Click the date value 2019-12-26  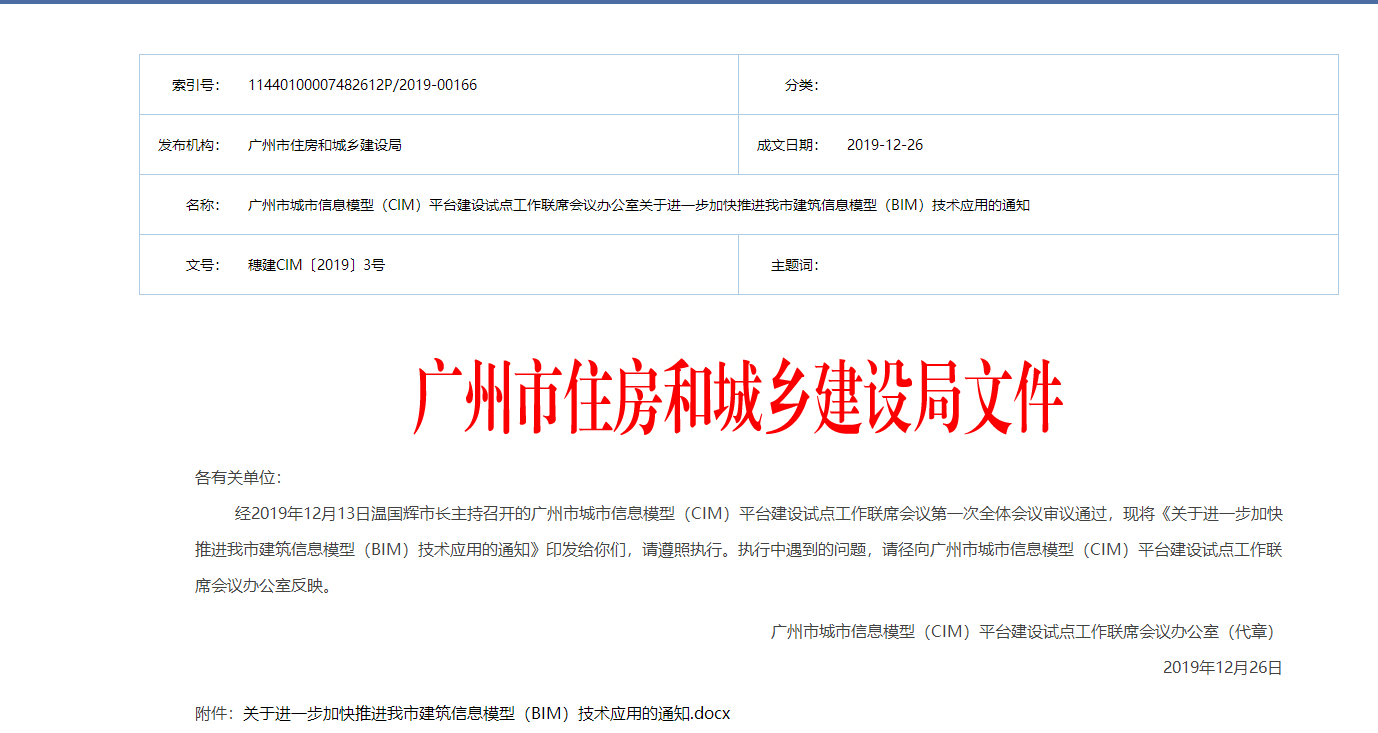point(885,145)
